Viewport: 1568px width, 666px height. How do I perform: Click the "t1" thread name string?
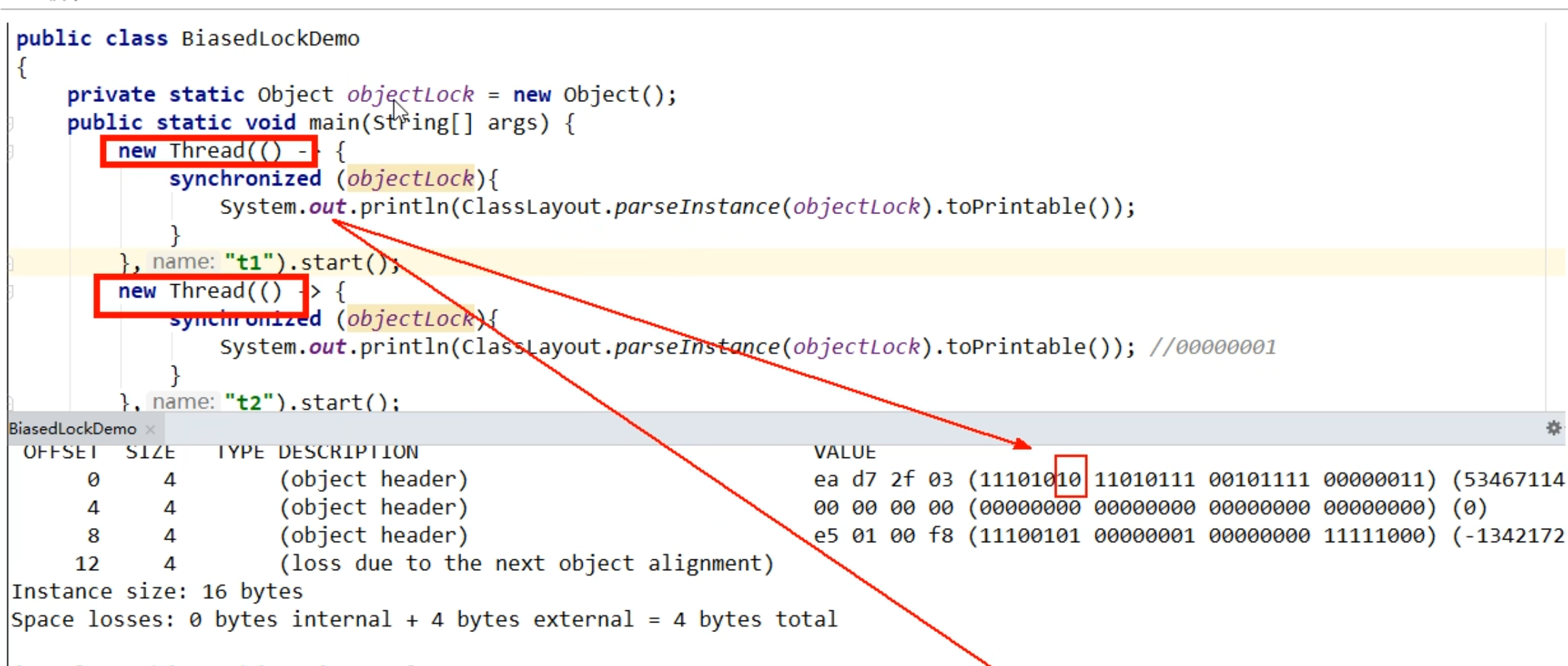[x=249, y=262]
